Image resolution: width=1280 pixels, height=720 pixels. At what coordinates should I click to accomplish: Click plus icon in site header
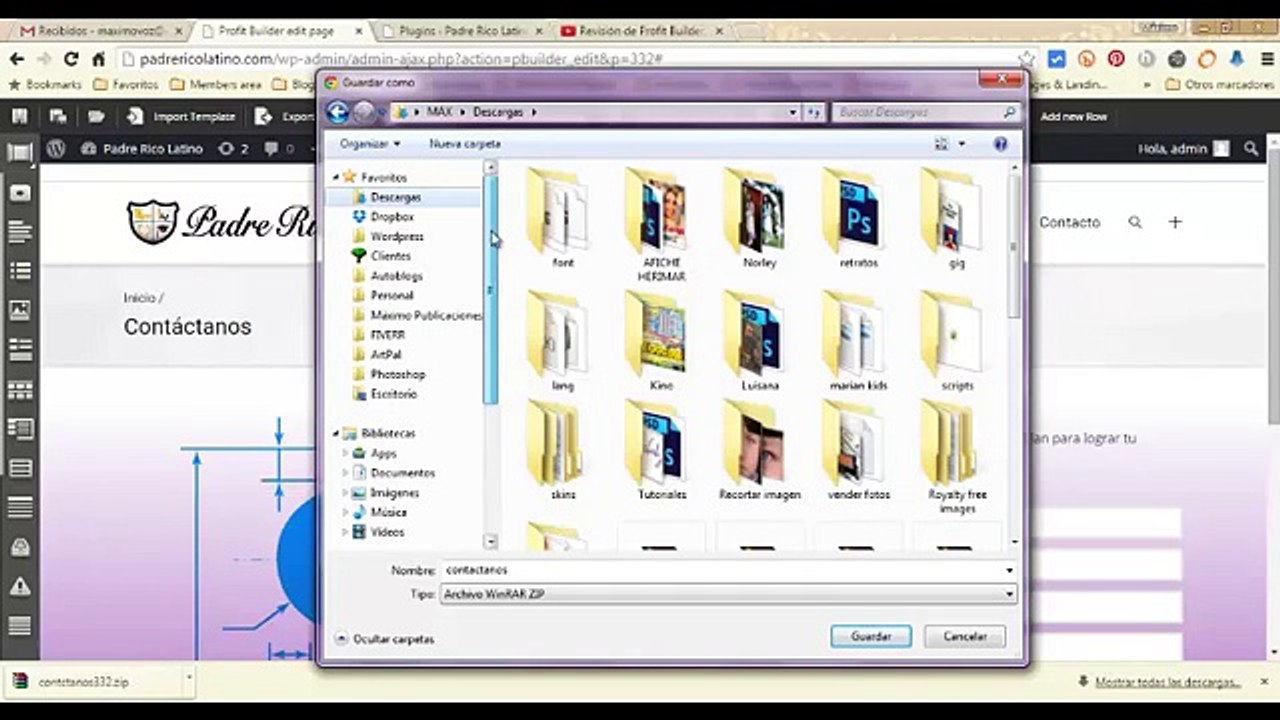(x=1175, y=222)
